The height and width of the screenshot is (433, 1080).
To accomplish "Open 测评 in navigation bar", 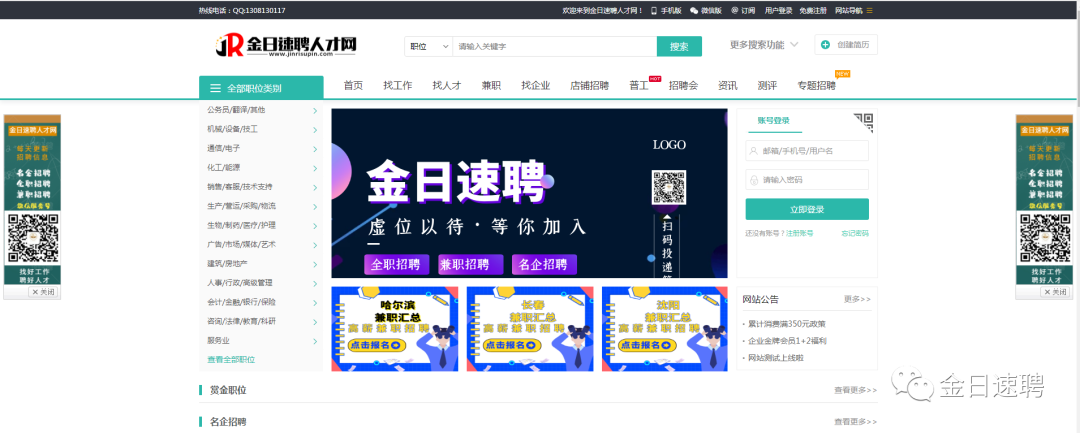I will (767, 86).
